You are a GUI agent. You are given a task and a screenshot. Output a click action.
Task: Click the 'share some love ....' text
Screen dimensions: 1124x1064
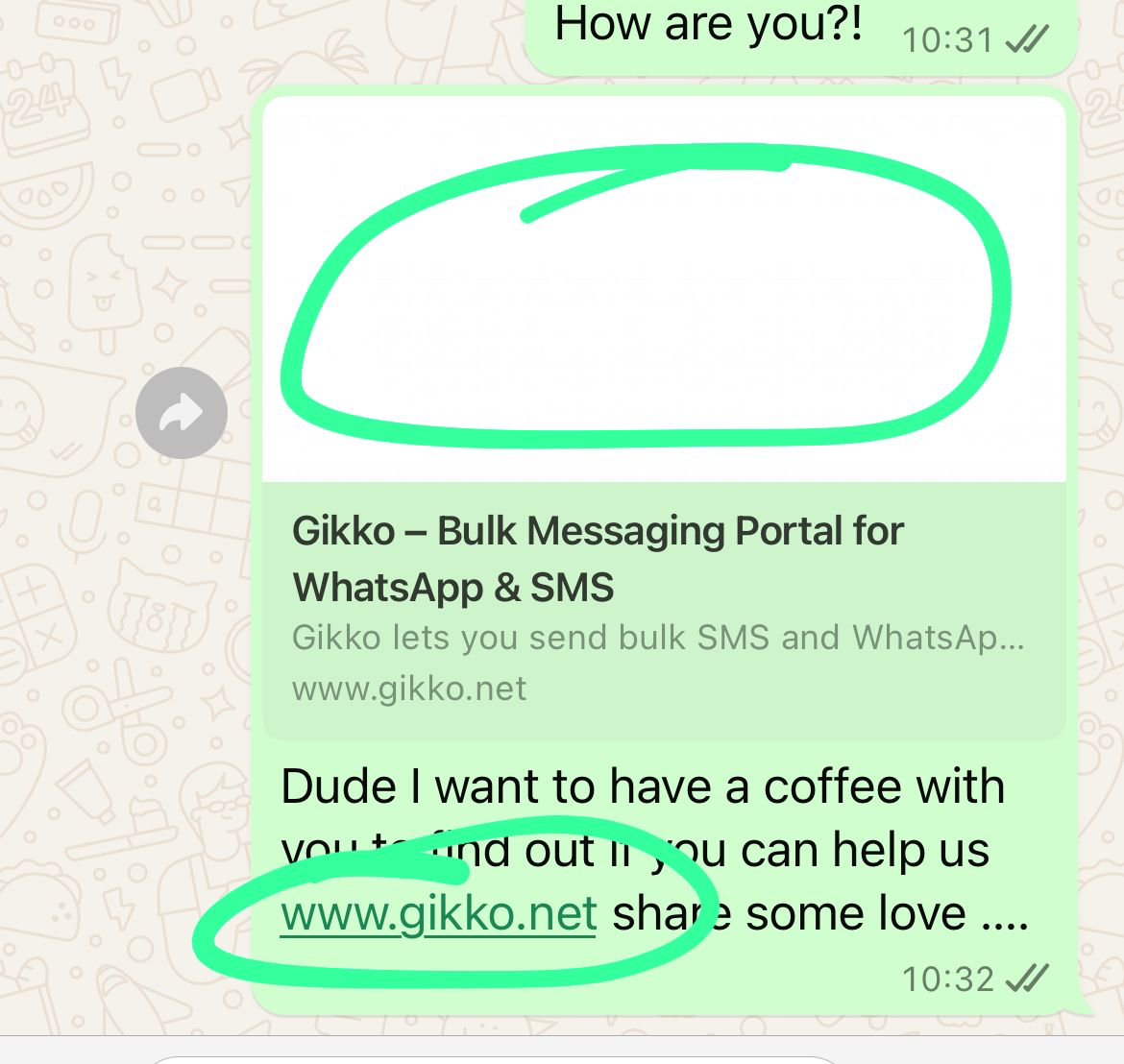(x=820, y=914)
